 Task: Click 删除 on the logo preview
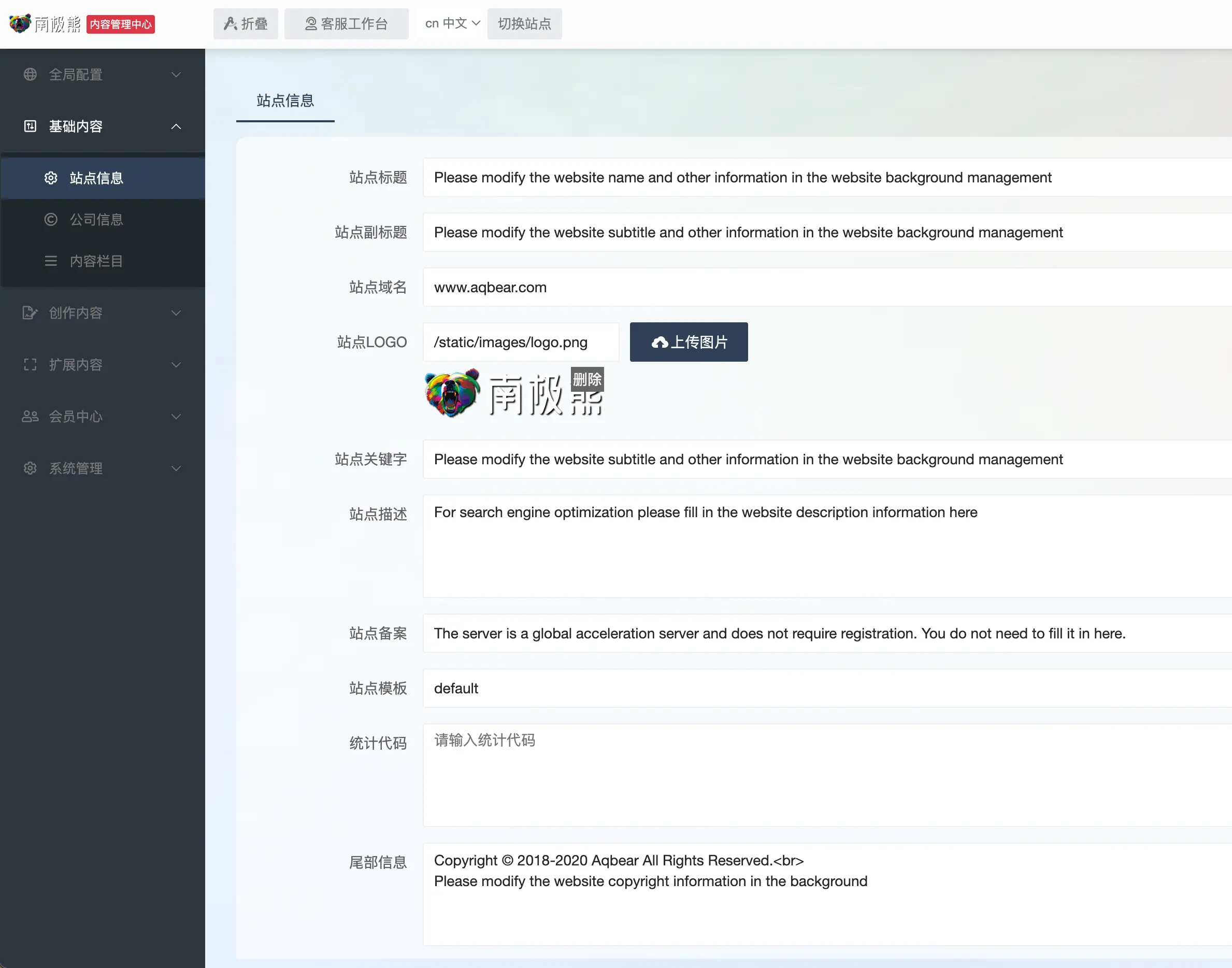pyautogui.click(x=586, y=379)
